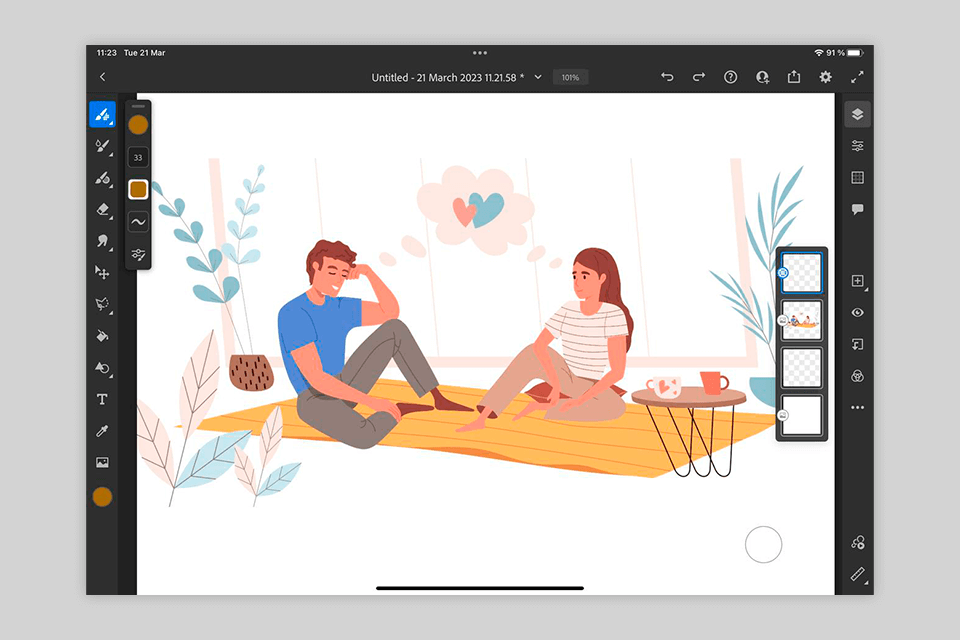The height and width of the screenshot is (640, 960).
Task: Select the Eyedropper tool
Action: (102, 431)
